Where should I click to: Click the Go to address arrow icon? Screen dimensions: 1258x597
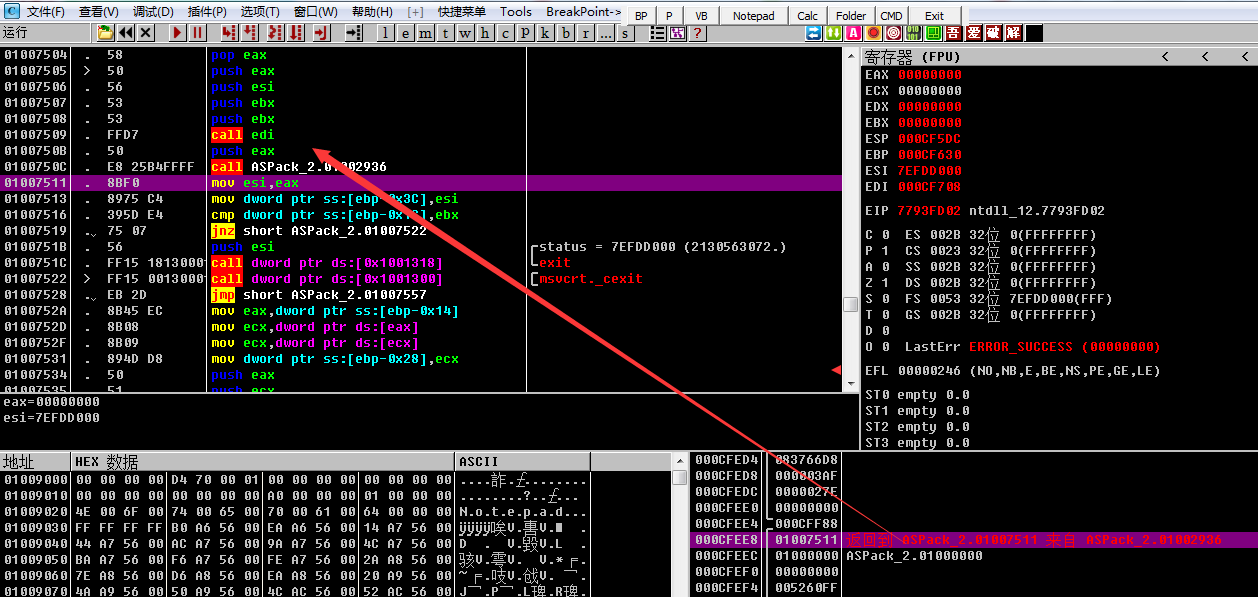pyautogui.click(x=353, y=33)
